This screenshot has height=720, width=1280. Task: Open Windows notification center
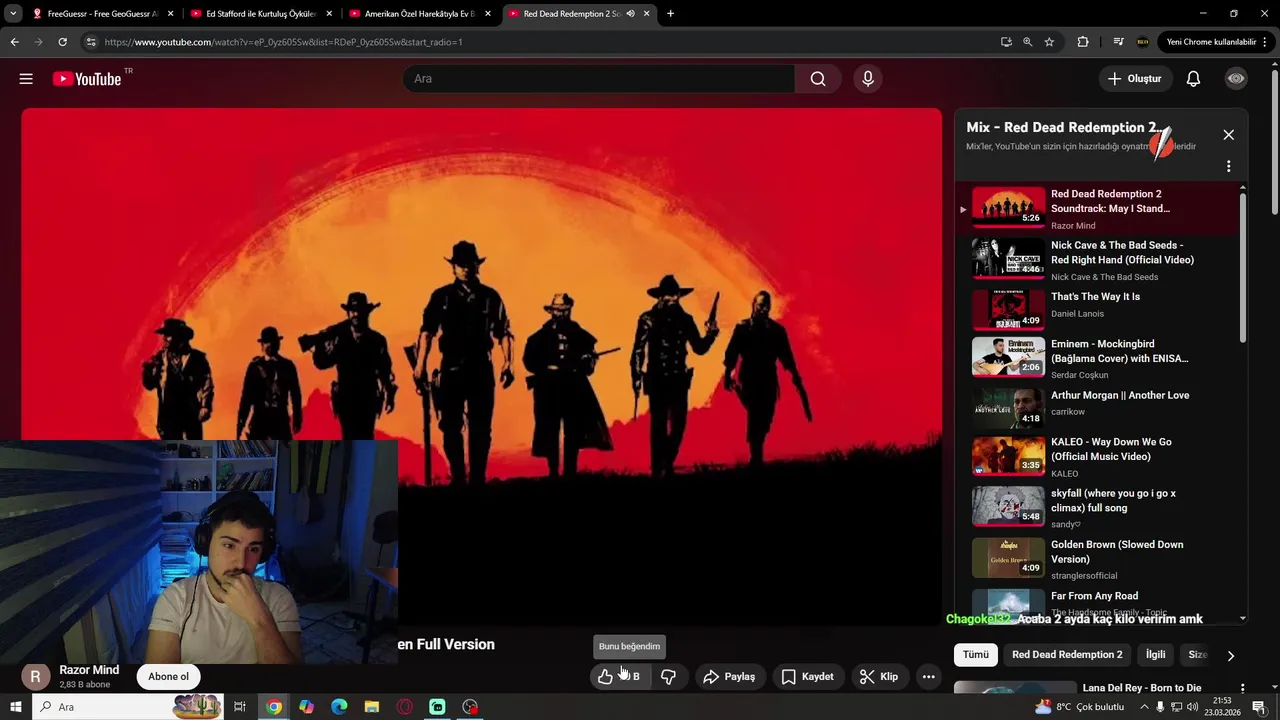1259,707
